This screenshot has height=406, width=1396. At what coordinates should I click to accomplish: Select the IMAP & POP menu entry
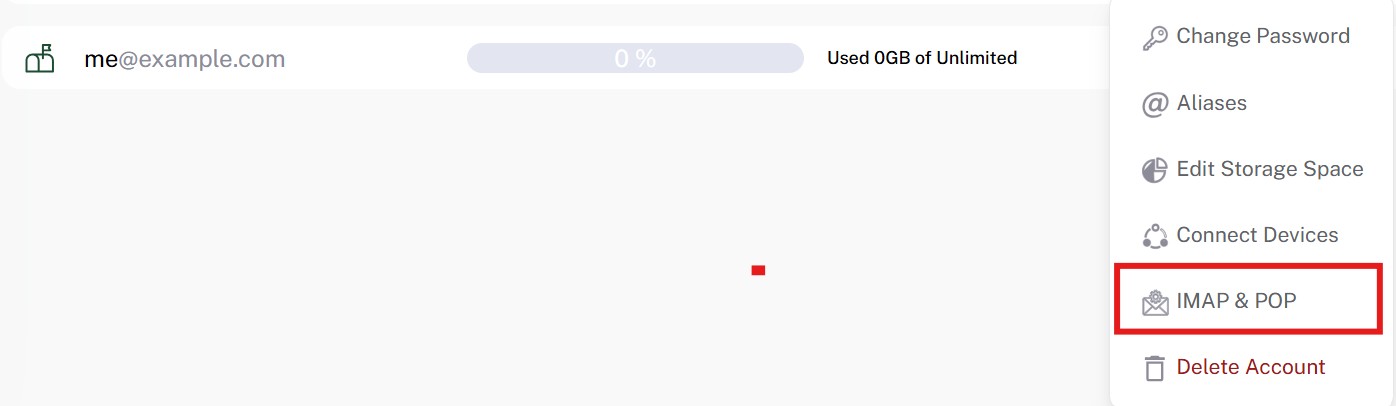pos(1236,301)
